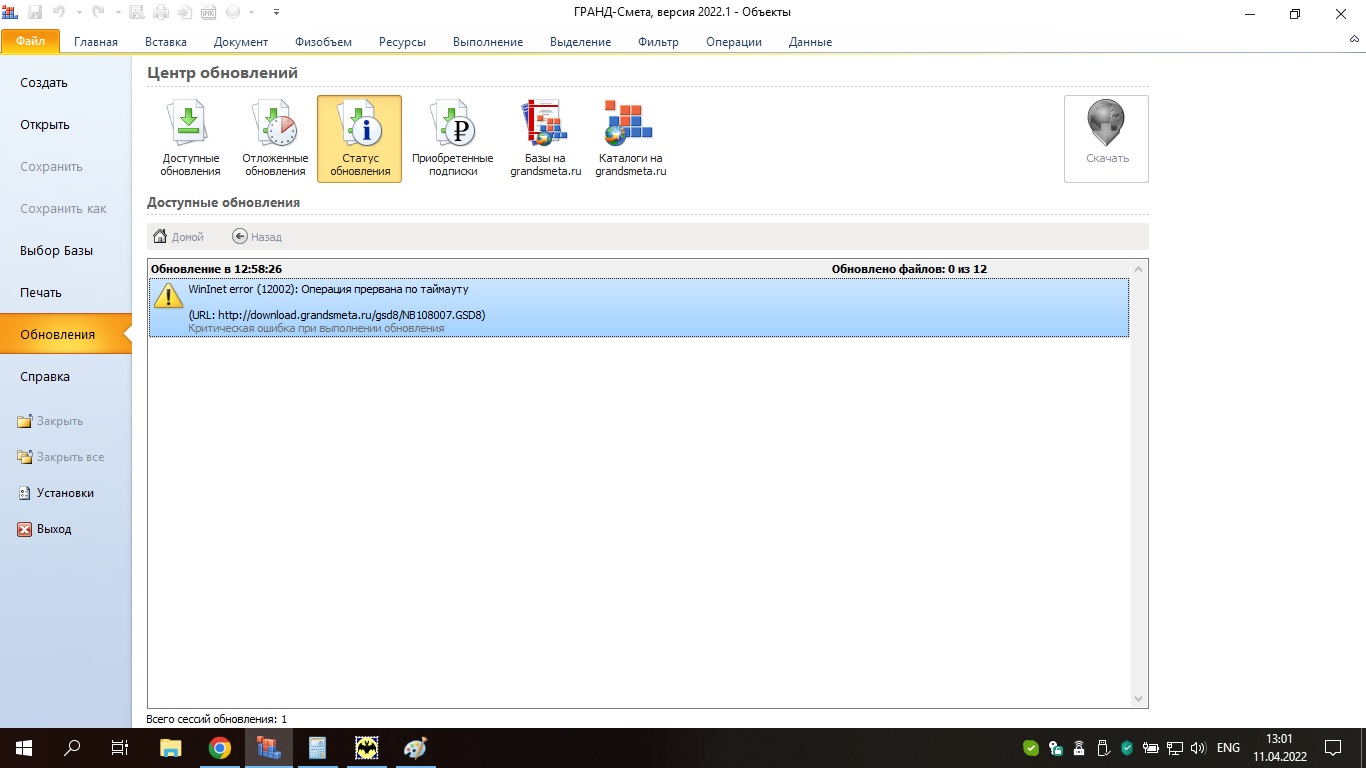Expand the dropdown next to the gray ball icon

(250, 13)
